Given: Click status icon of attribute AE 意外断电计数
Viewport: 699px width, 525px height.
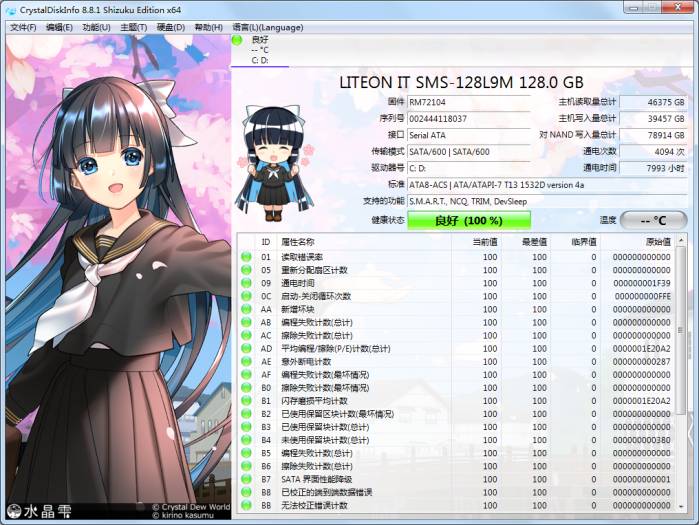Looking at the screenshot, I should [246, 361].
